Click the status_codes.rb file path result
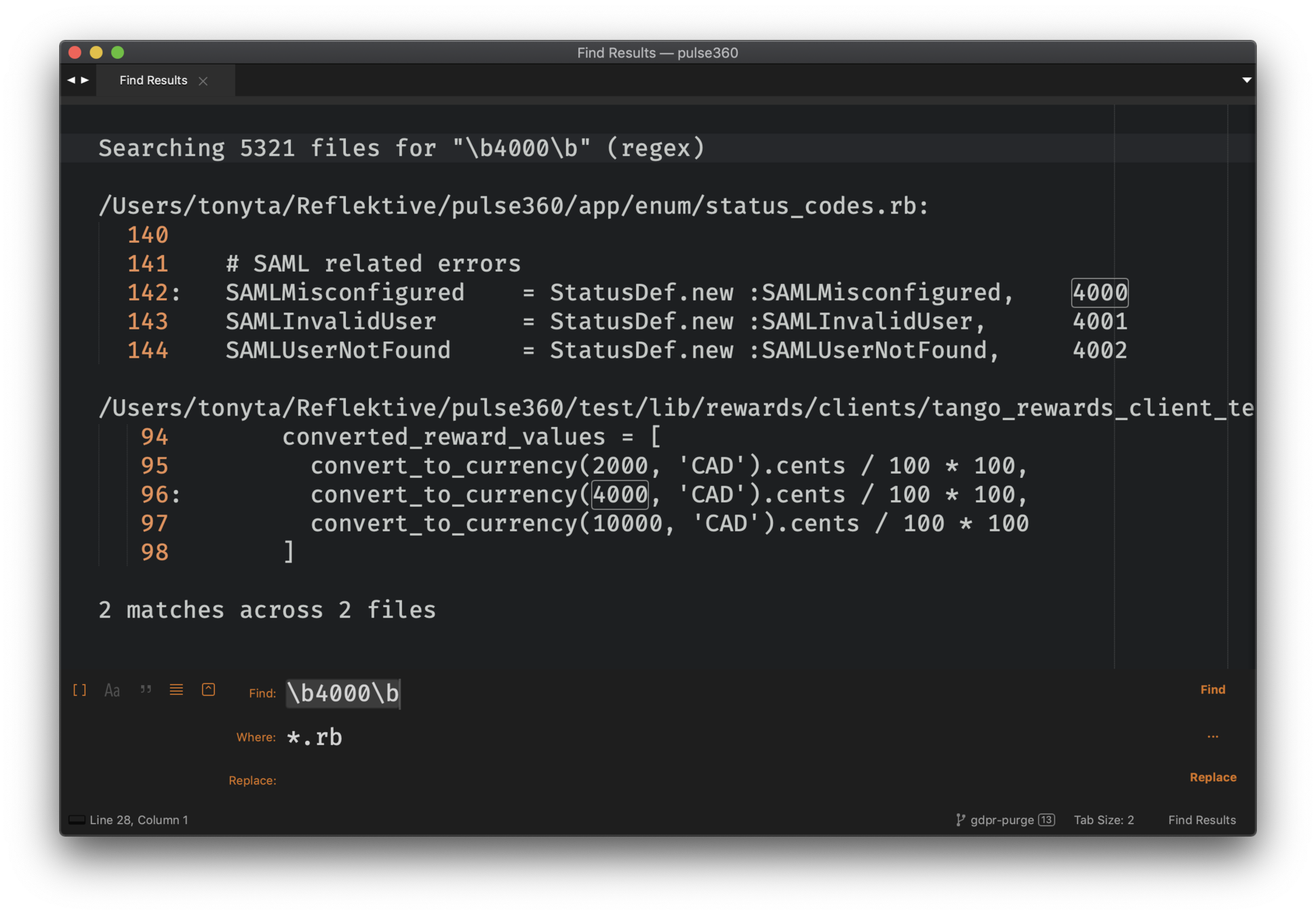 pos(513,206)
